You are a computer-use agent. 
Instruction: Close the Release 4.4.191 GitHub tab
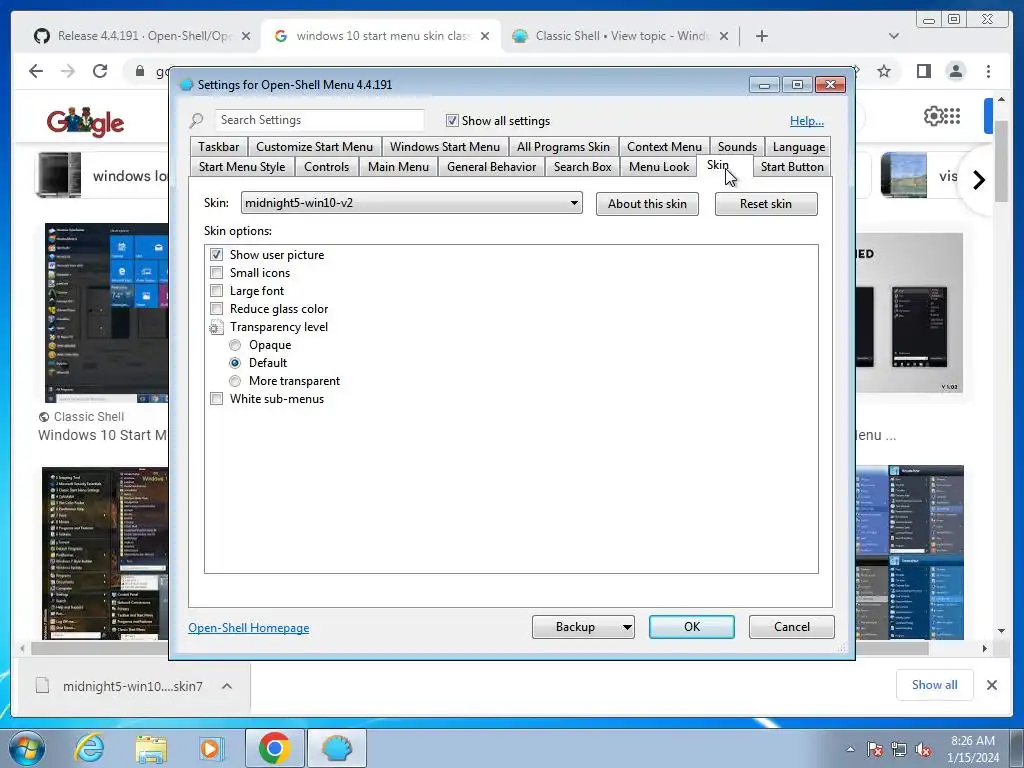coord(246,36)
